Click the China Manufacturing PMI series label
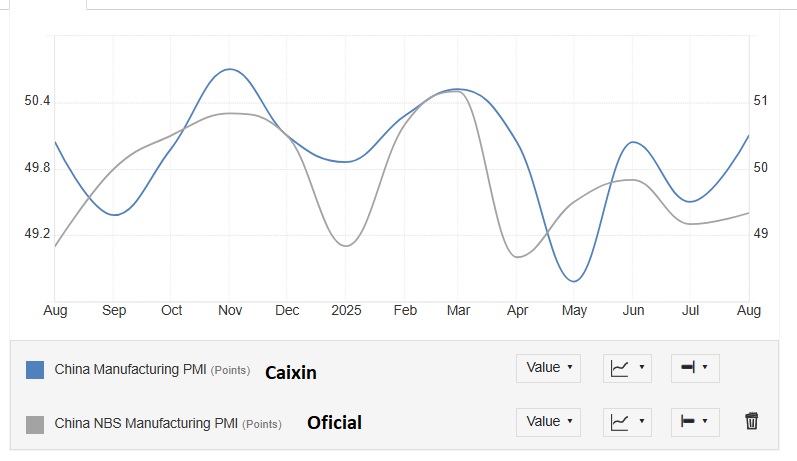Screen dimensions: 797x461 pyautogui.click(x=130, y=370)
